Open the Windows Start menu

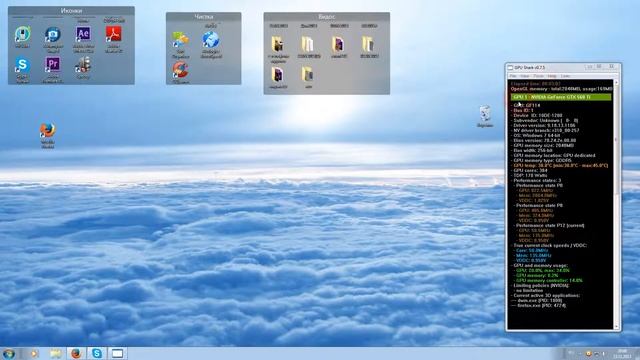(x=9, y=353)
